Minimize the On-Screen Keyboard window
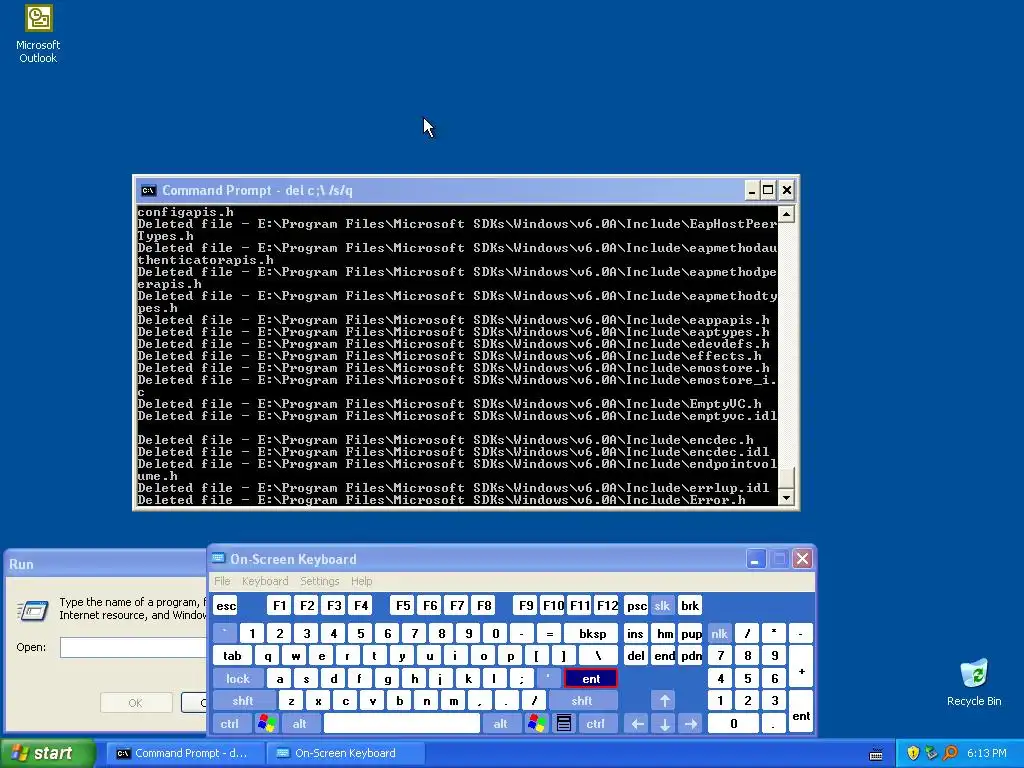 click(756, 559)
